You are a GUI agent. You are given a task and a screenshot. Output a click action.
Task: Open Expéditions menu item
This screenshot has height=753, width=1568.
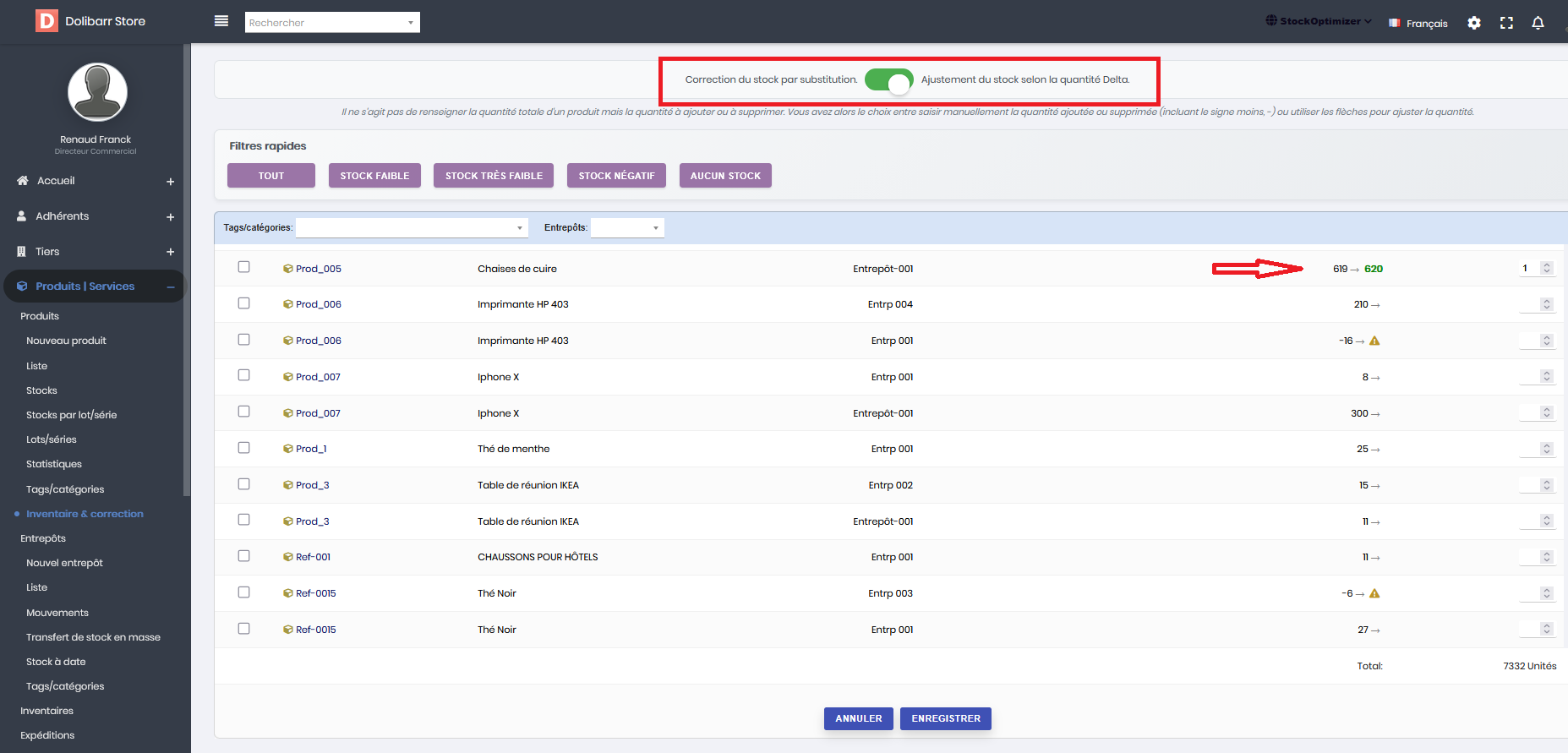tap(47, 735)
